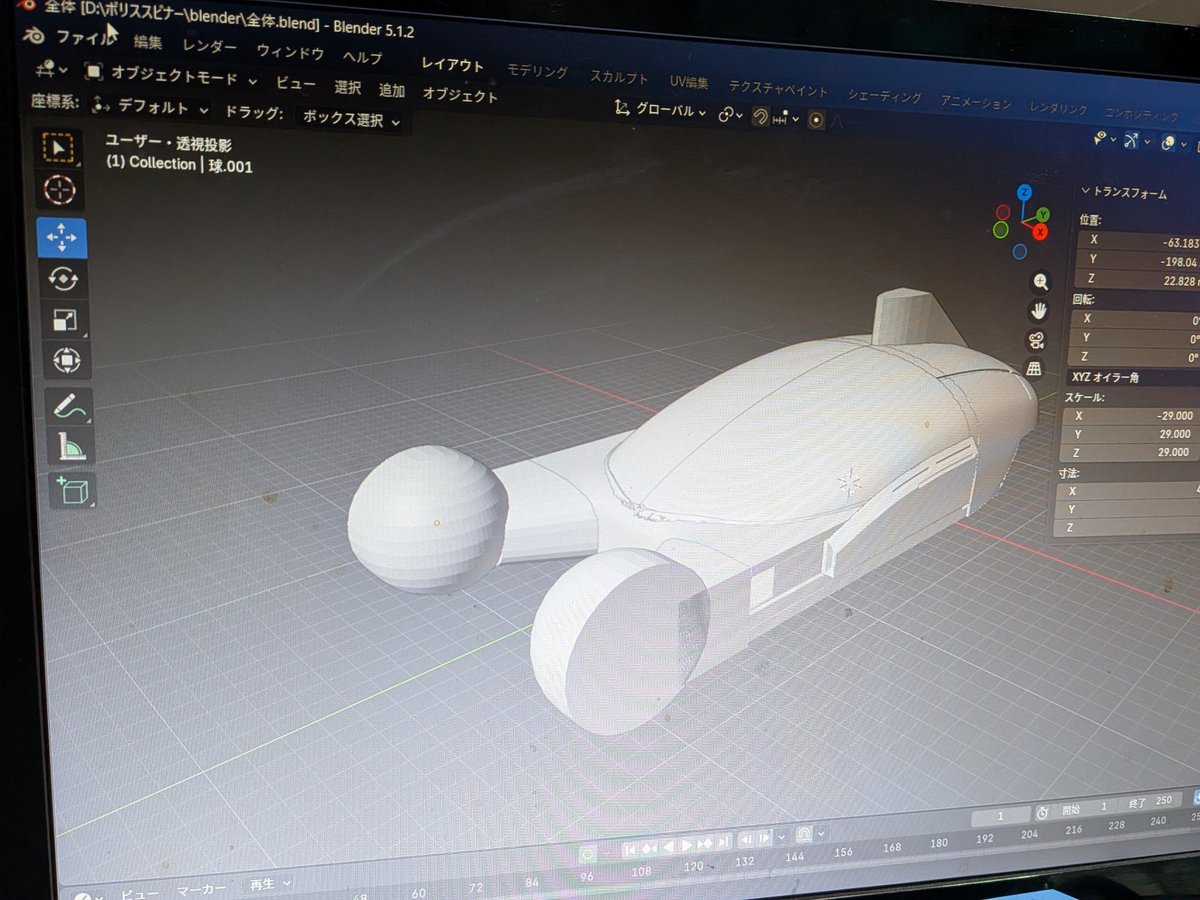Select the Transform tool
Viewport: 1200px width, 900px height.
65,361
